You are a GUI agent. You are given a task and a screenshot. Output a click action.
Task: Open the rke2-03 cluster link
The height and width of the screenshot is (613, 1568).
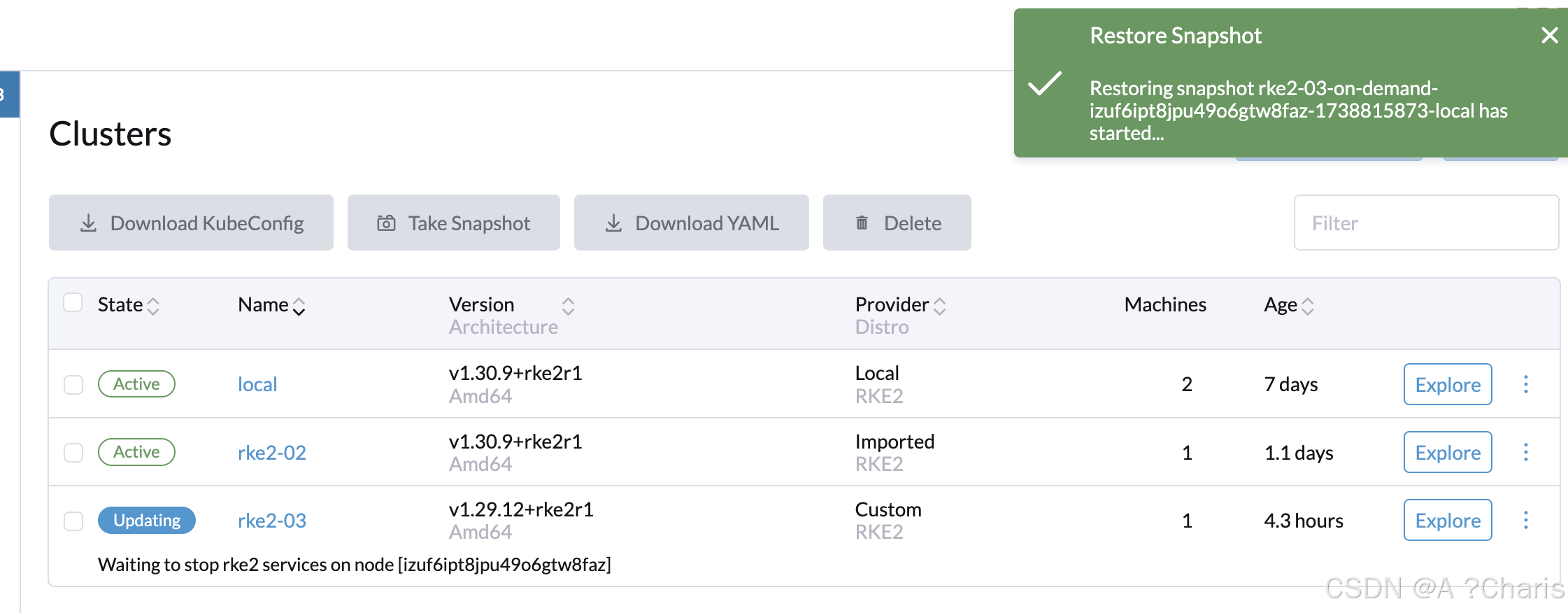[272, 521]
